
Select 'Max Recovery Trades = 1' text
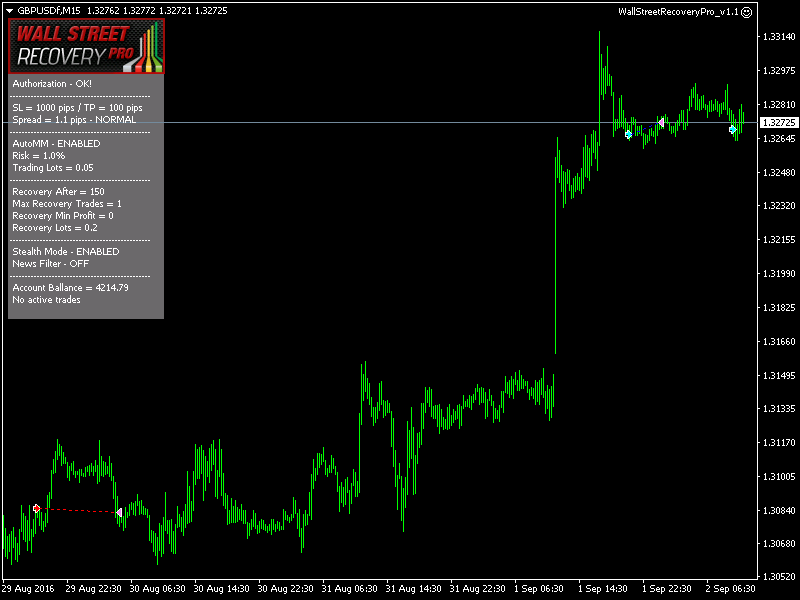point(67,204)
